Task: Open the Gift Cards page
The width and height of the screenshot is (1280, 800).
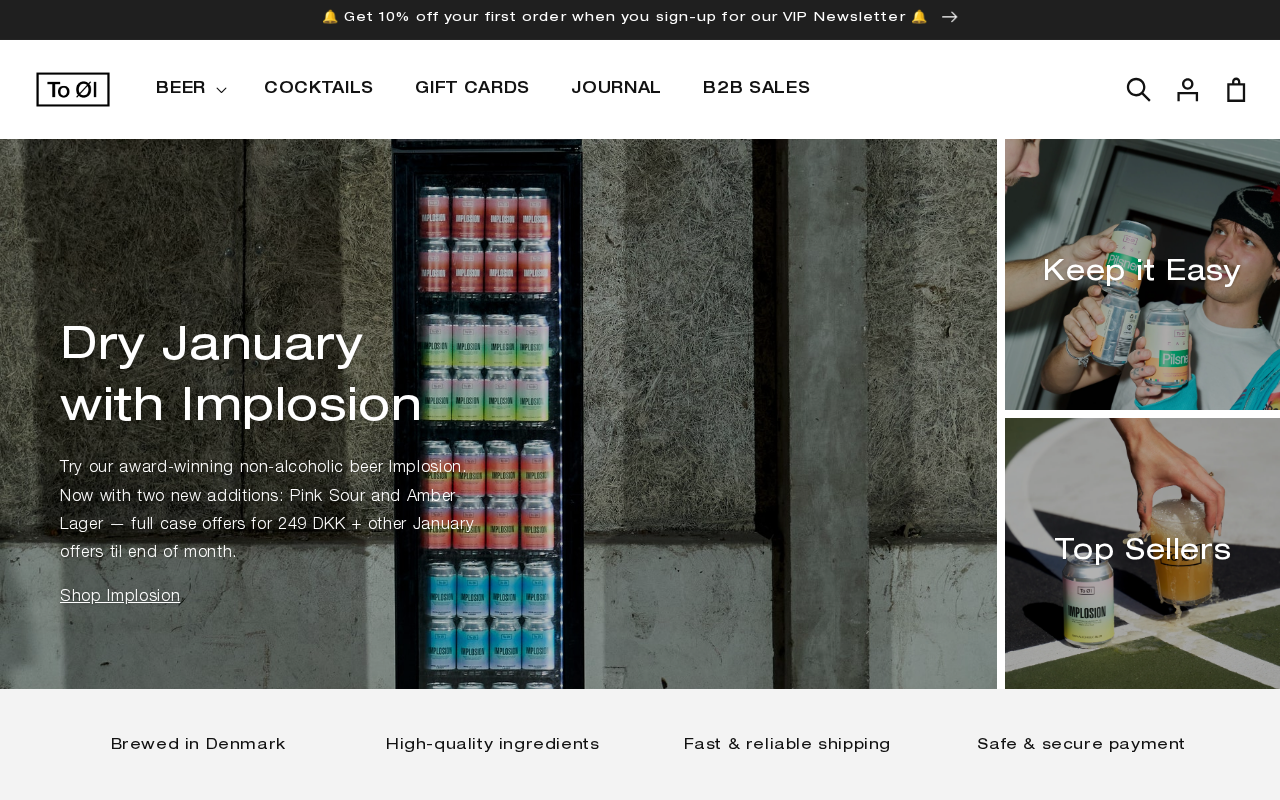Action: point(472,88)
